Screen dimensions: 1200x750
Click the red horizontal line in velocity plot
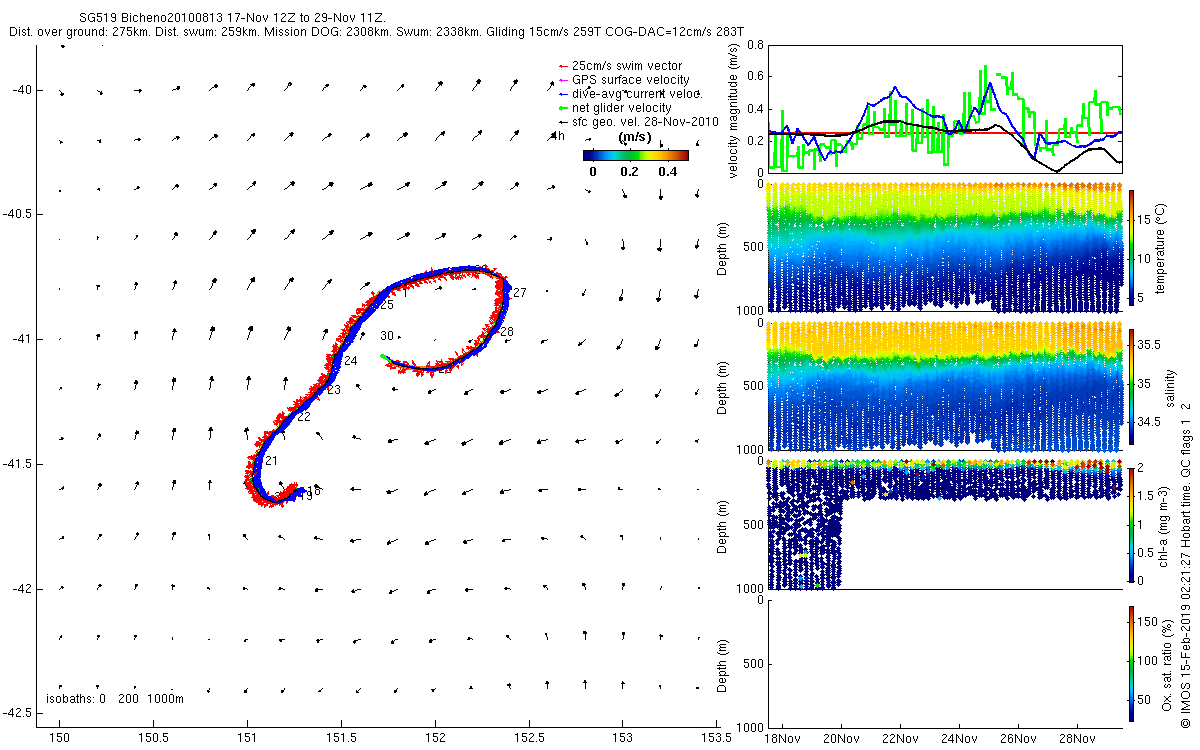click(944, 133)
